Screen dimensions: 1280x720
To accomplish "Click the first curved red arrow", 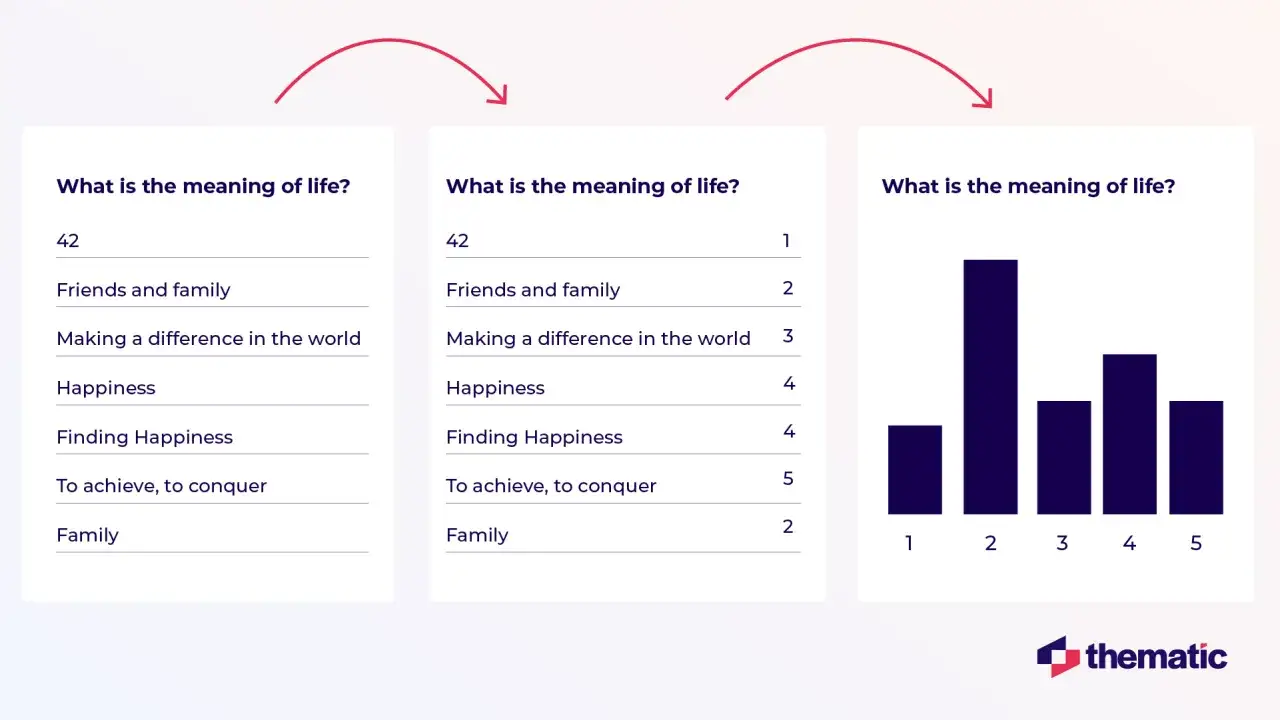I will (391, 72).
